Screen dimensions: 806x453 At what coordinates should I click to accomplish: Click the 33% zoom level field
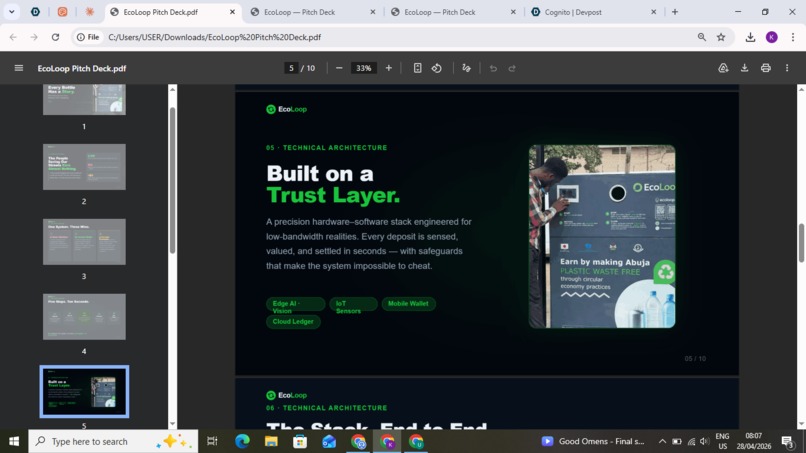pyautogui.click(x=363, y=68)
